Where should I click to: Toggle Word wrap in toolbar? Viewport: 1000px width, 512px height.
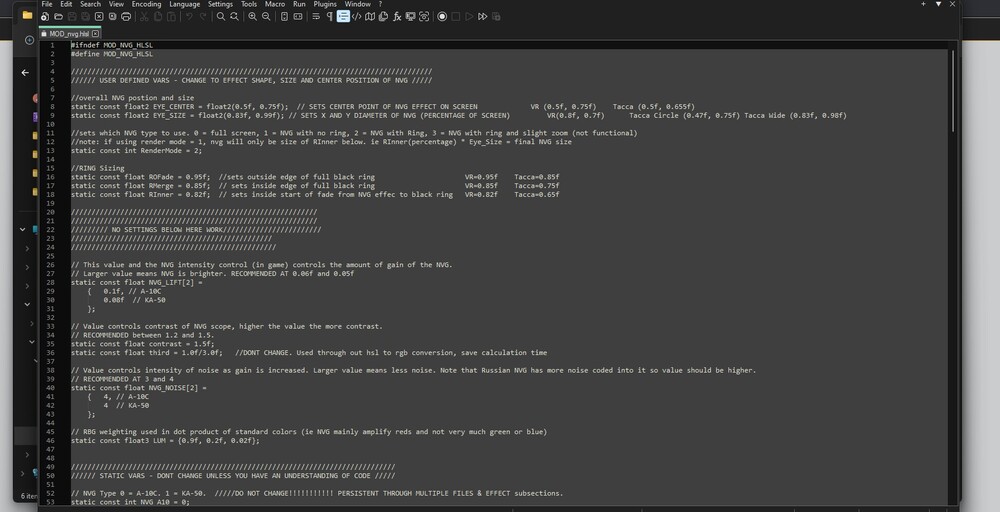click(x=316, y=17)
